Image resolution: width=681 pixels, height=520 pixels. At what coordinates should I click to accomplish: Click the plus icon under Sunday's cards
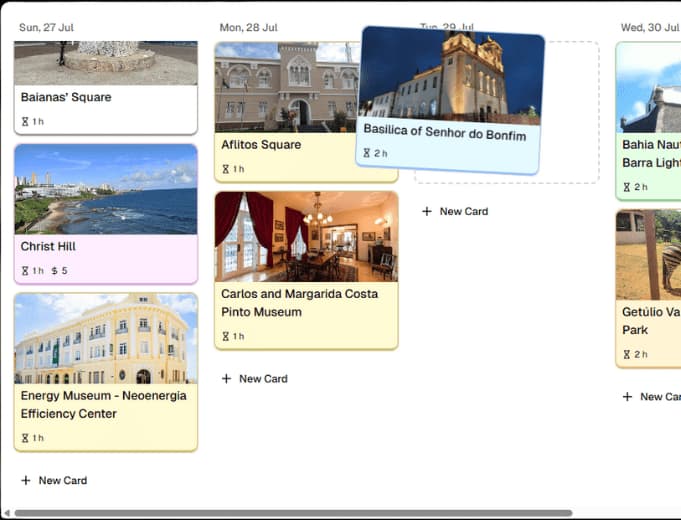pyautogui.click(x=26, y=481)
